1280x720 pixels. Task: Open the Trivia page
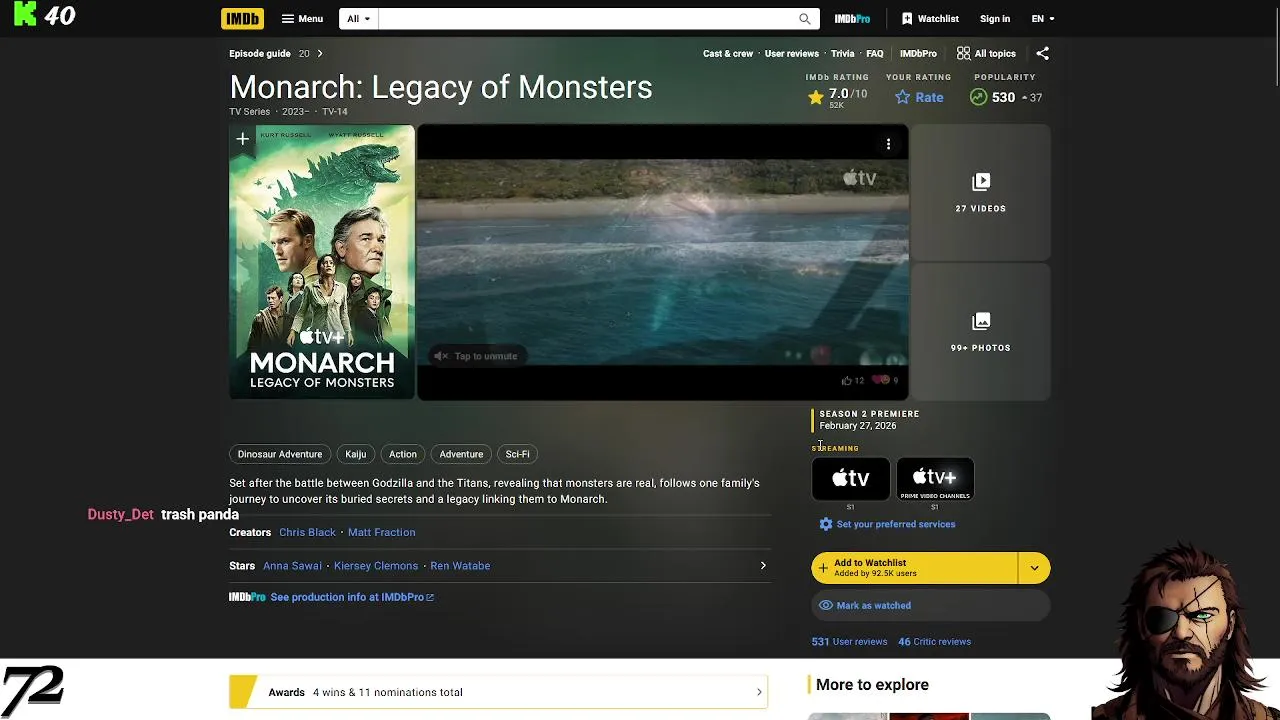842,53
